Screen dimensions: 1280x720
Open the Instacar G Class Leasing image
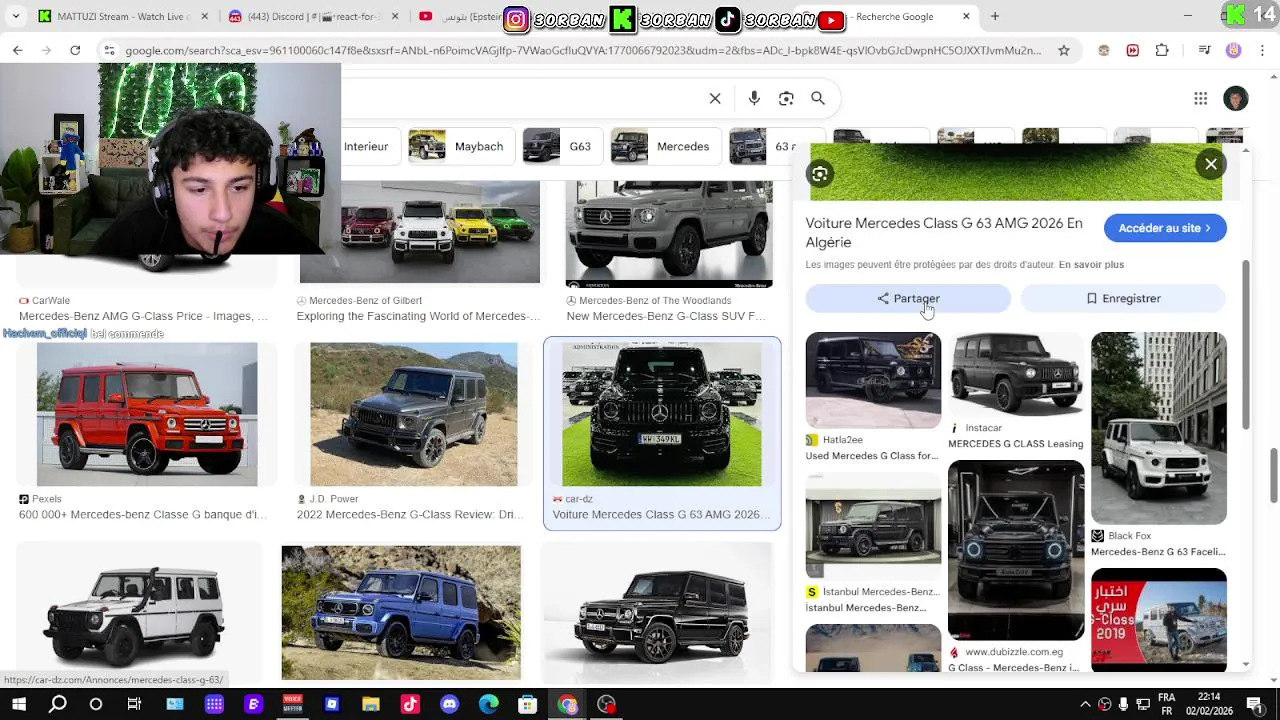pyautogui.click(x=1016, y=374)
